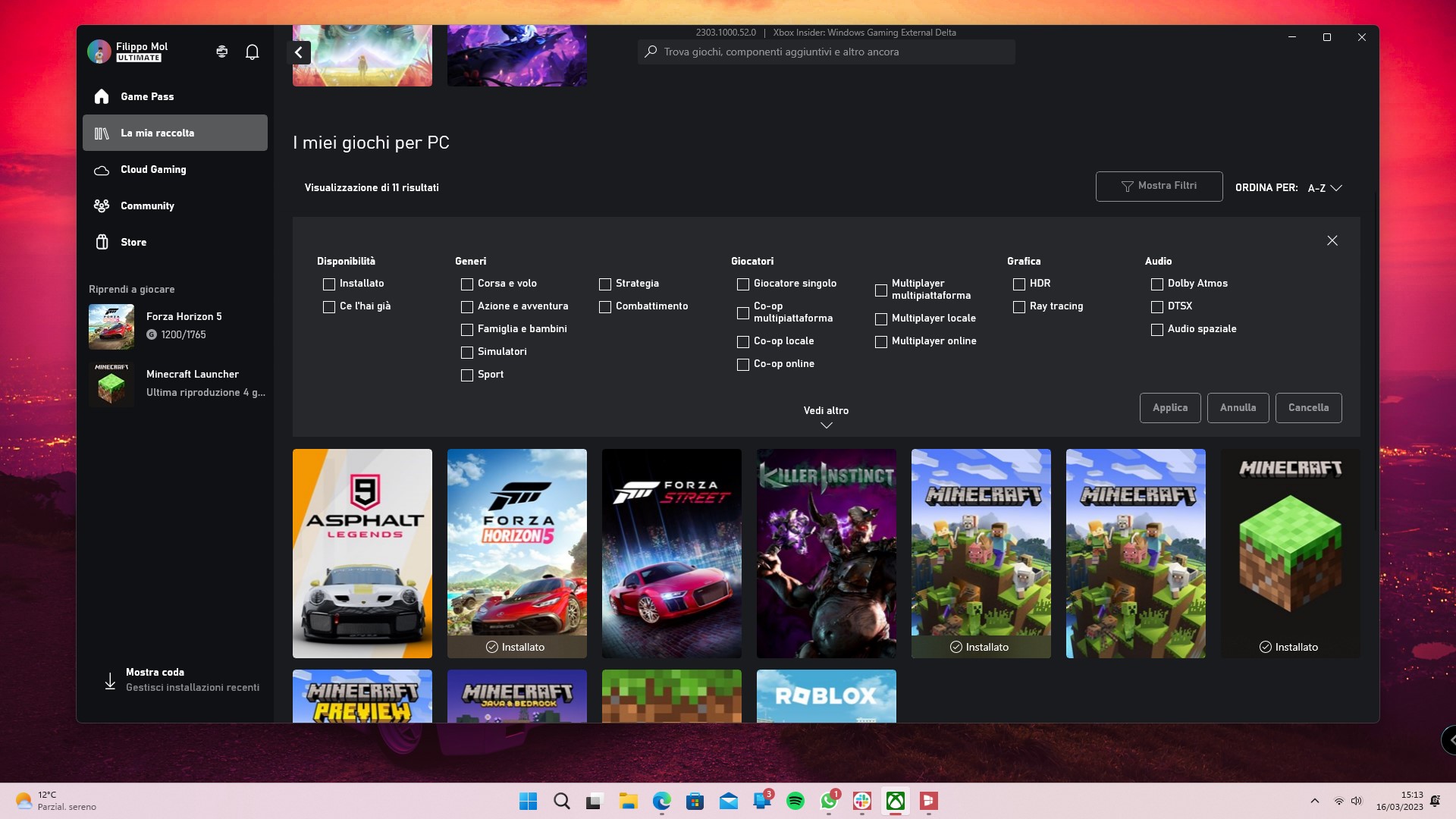Tick the Simulatori checkbox
Image resolution: width=1456 pixels, height=819 pixels.
tap(467, 352)
